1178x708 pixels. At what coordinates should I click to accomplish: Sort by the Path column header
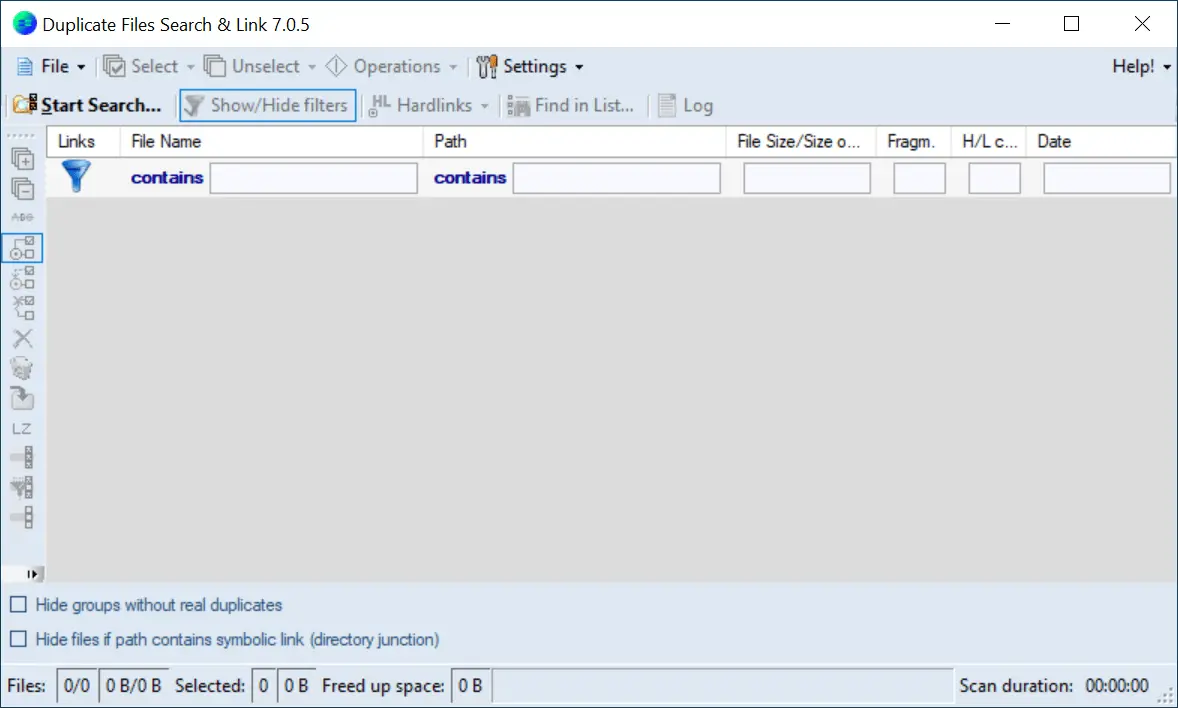pos(574,141)
